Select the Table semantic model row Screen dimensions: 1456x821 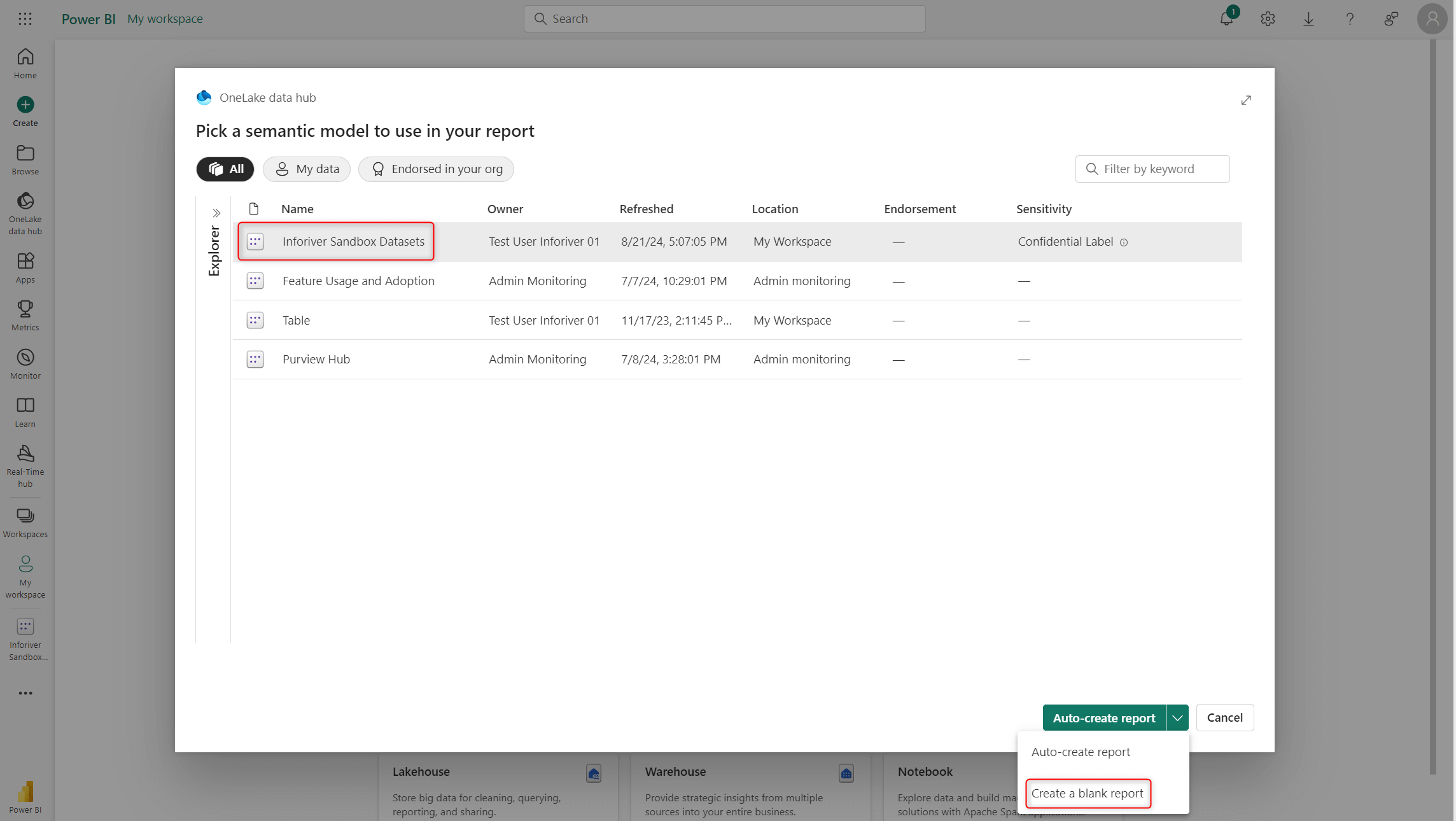737,320
